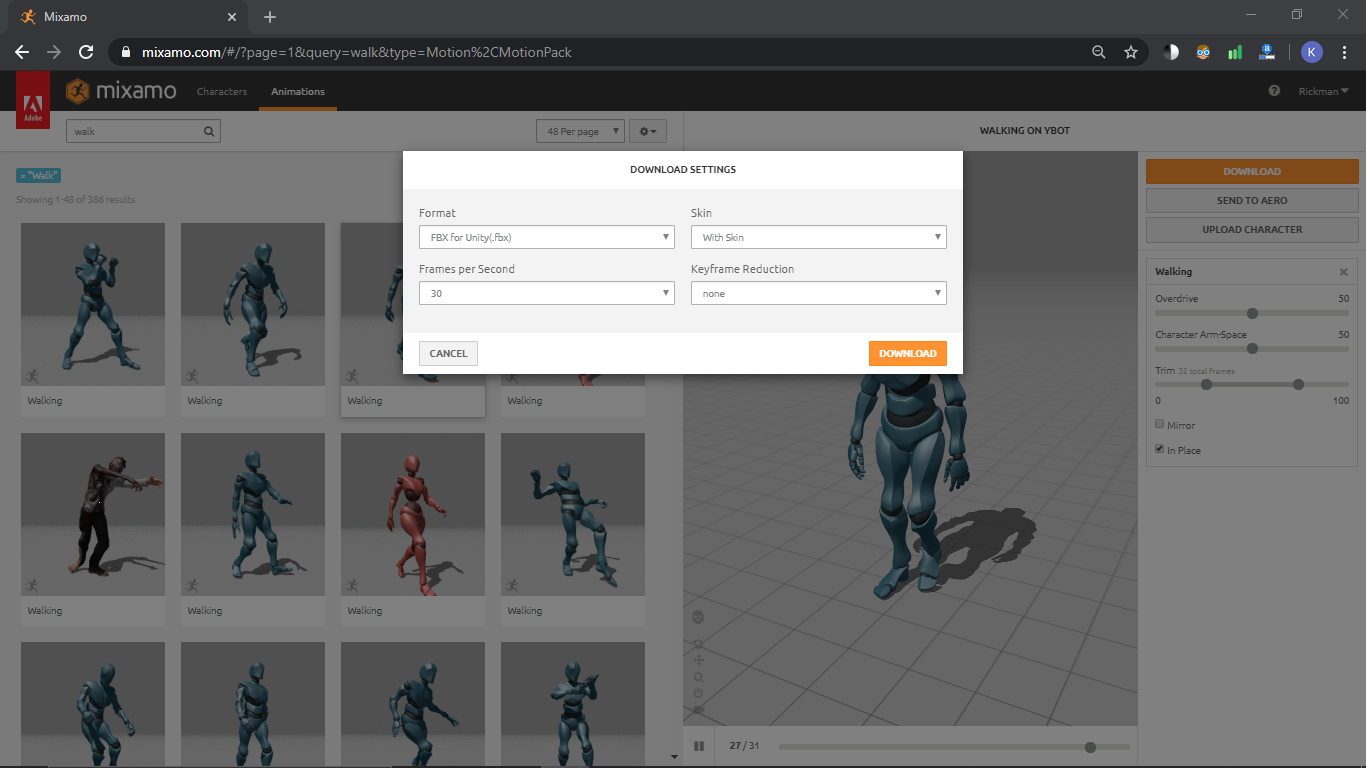Click the "WALKING ON YBOT" title
The height and width of the screenshot is (768, 1366).
pos(1025,131)
